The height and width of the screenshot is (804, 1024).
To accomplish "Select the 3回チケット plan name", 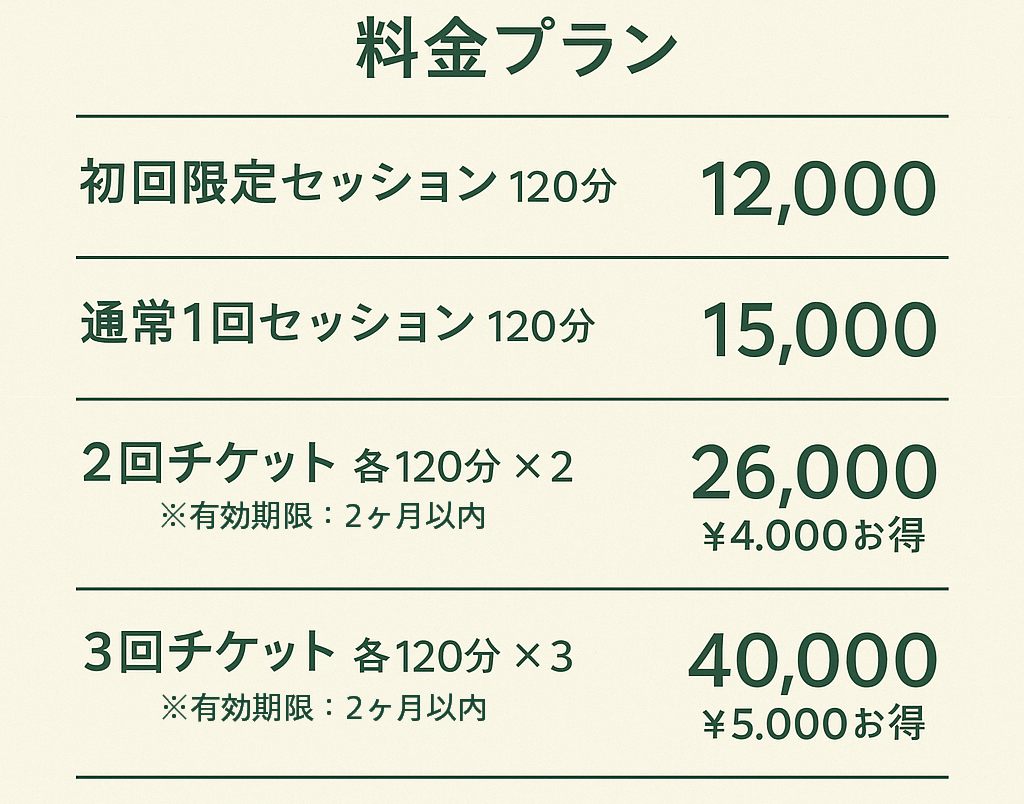I will coord(208,652).
